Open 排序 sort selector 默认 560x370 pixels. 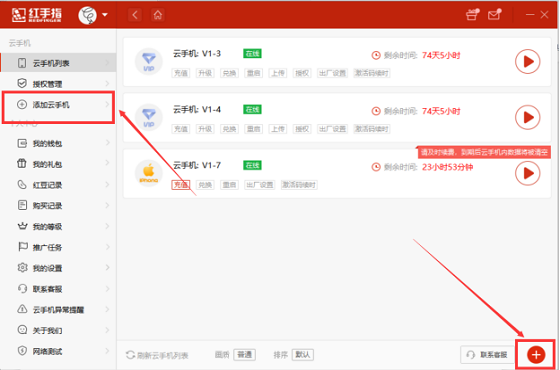[302, 355]
